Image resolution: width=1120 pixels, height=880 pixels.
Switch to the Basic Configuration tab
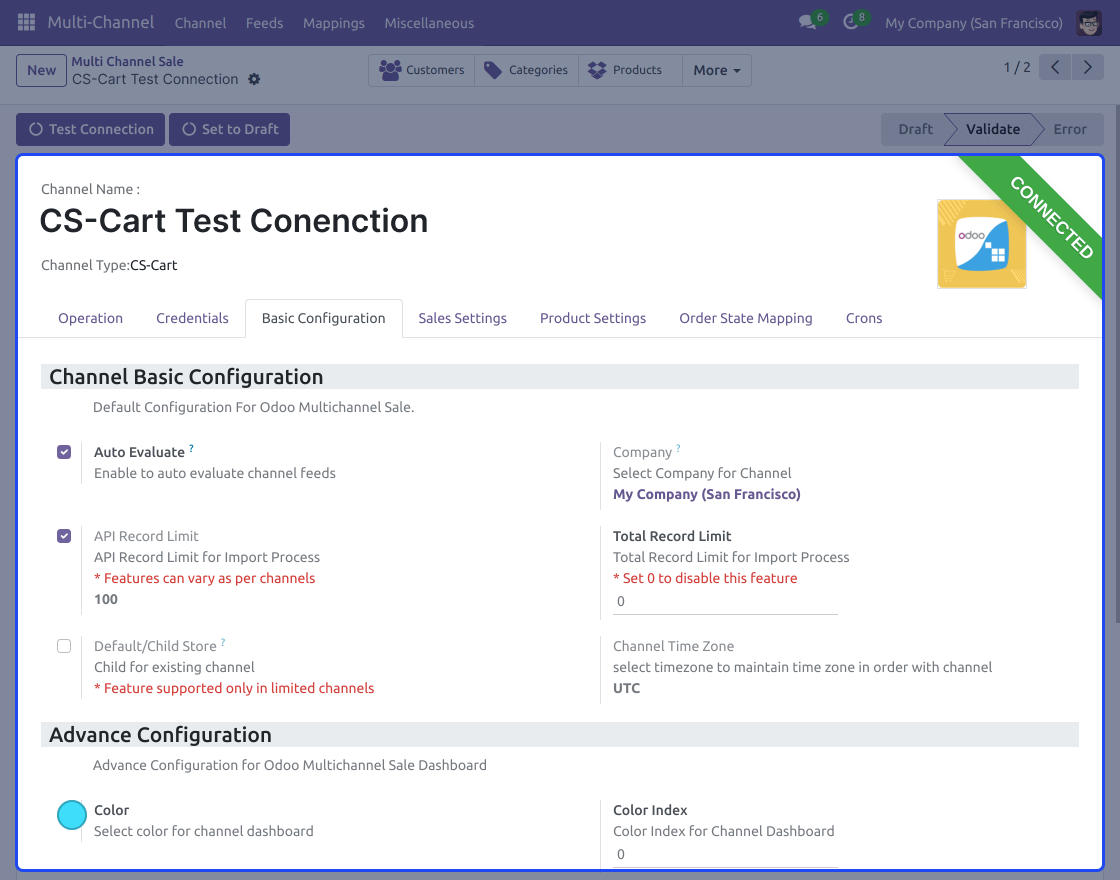coord(324,318)
